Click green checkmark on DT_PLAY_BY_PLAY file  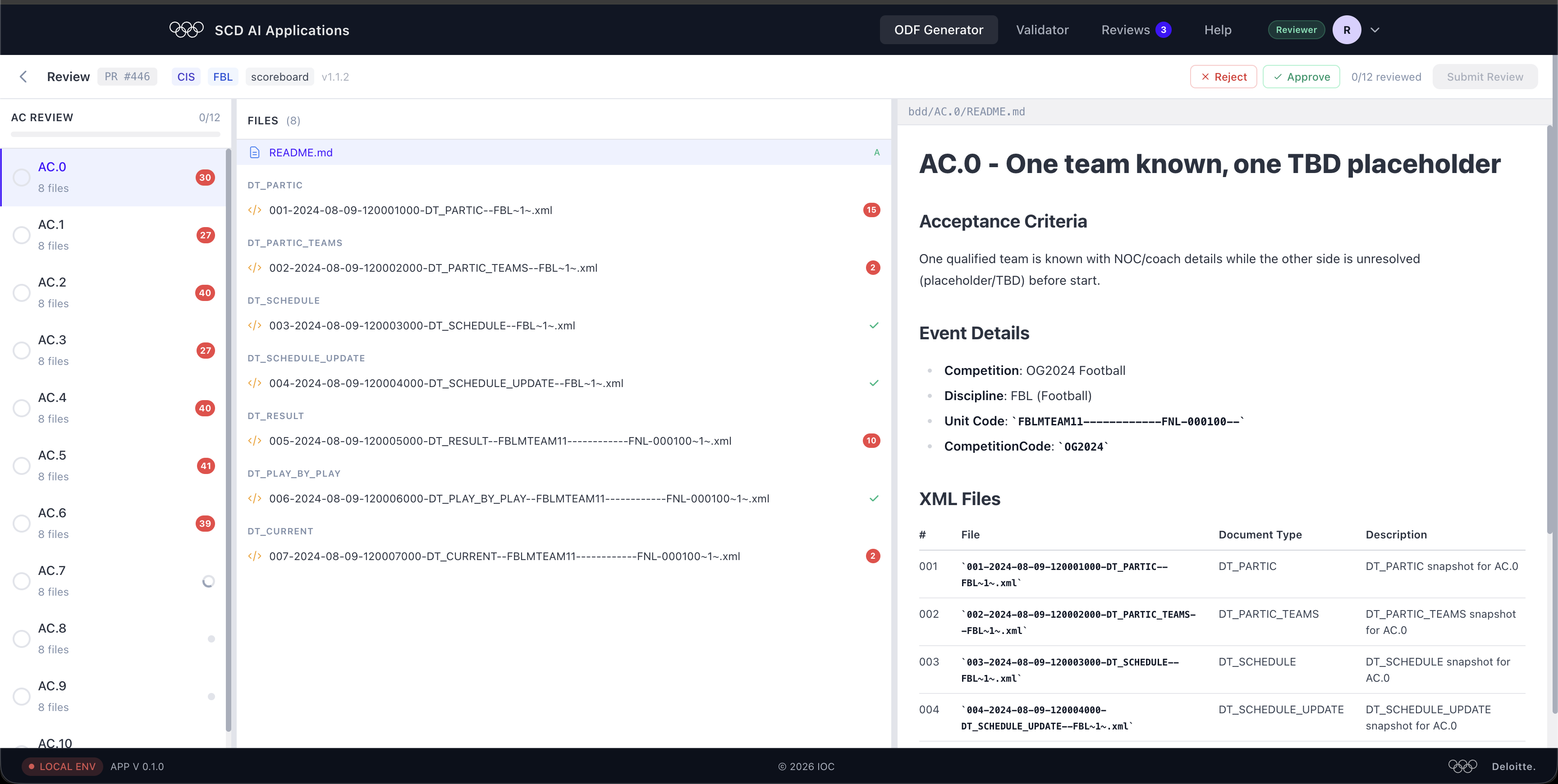point(873,499)
